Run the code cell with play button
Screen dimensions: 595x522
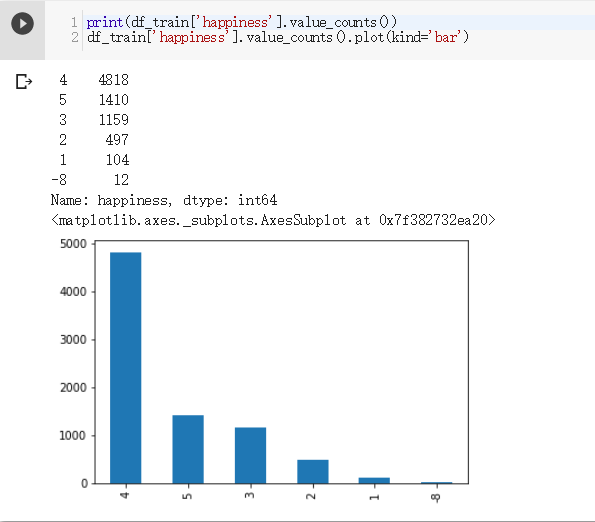pos(22,24)
